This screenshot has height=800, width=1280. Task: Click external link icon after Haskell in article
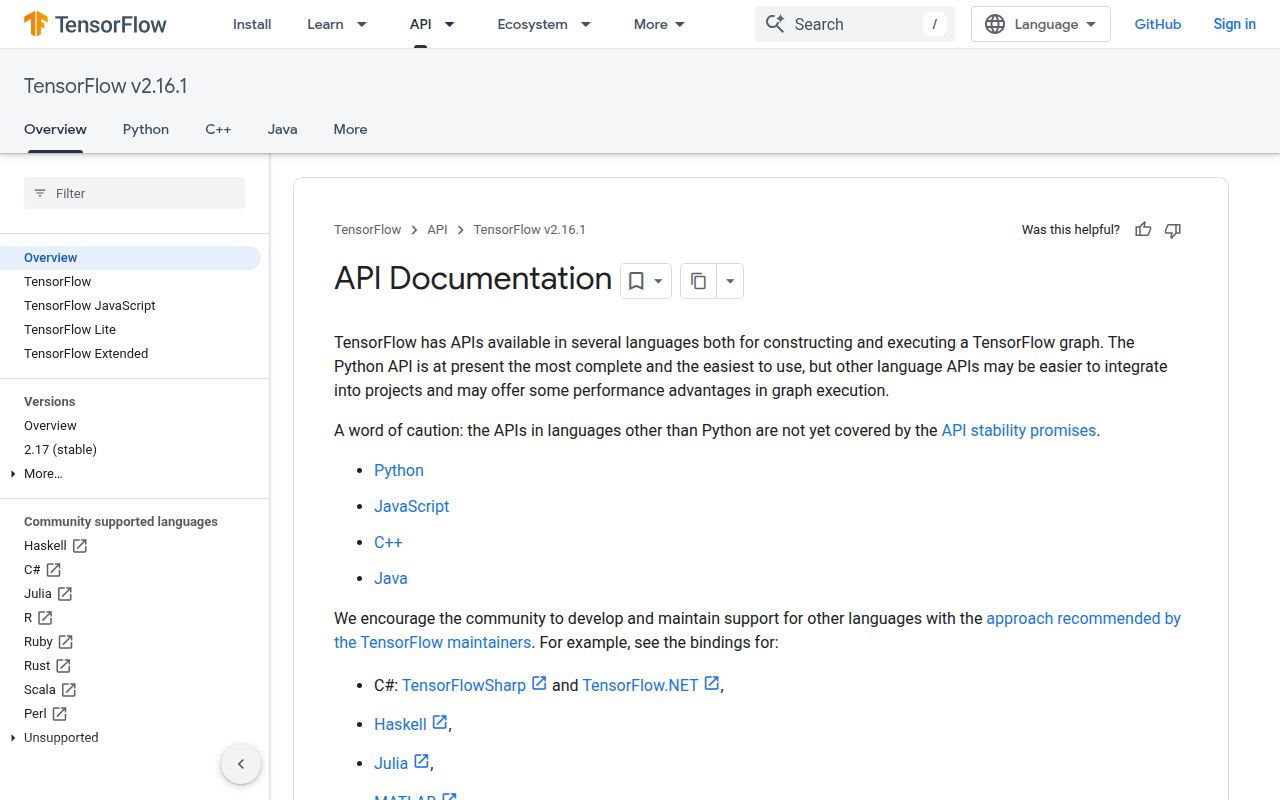[x=440, y=722]
